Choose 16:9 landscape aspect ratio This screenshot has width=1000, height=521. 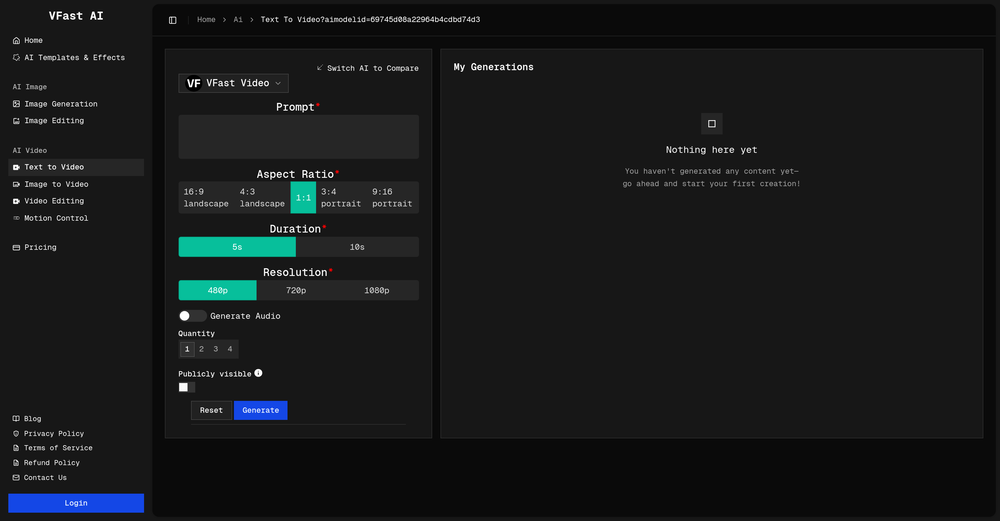[206, 198]
